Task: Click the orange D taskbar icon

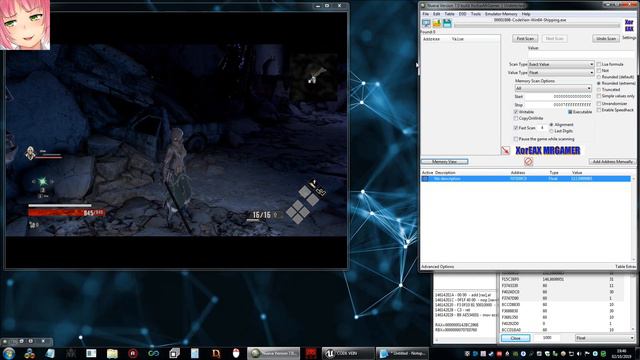Action: (x=216, y=353)
